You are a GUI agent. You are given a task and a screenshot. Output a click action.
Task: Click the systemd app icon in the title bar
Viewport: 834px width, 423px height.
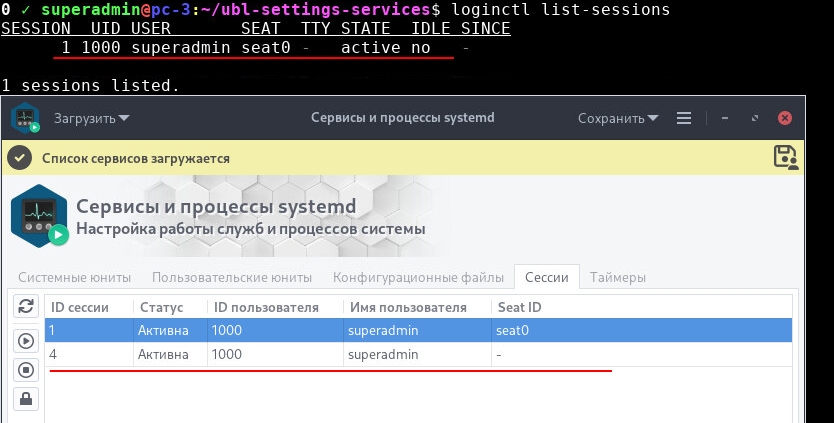[x=26, y=119]
